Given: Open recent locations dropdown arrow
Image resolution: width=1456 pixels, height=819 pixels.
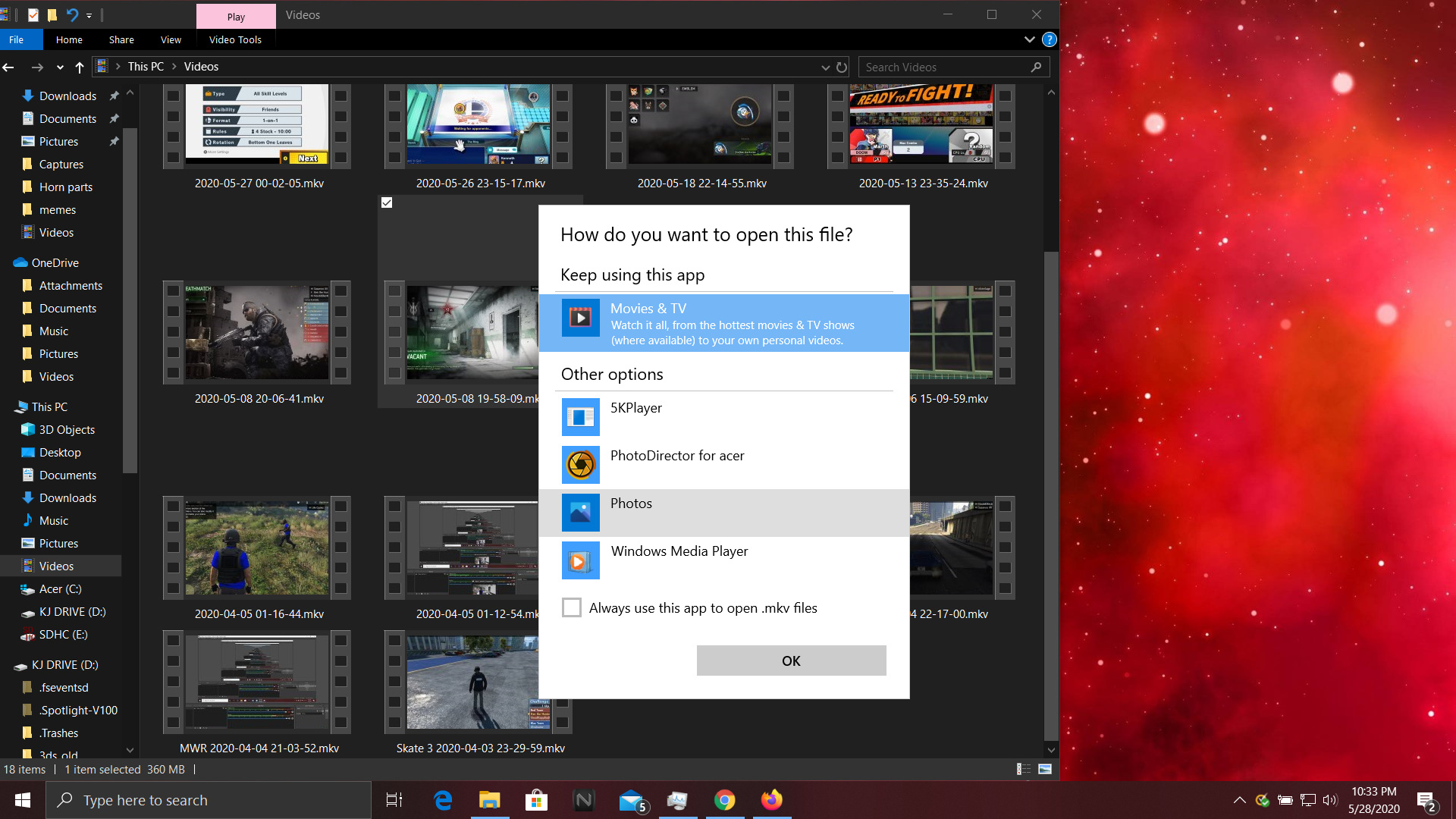Looking at the screenshot, I should (60, 67).
